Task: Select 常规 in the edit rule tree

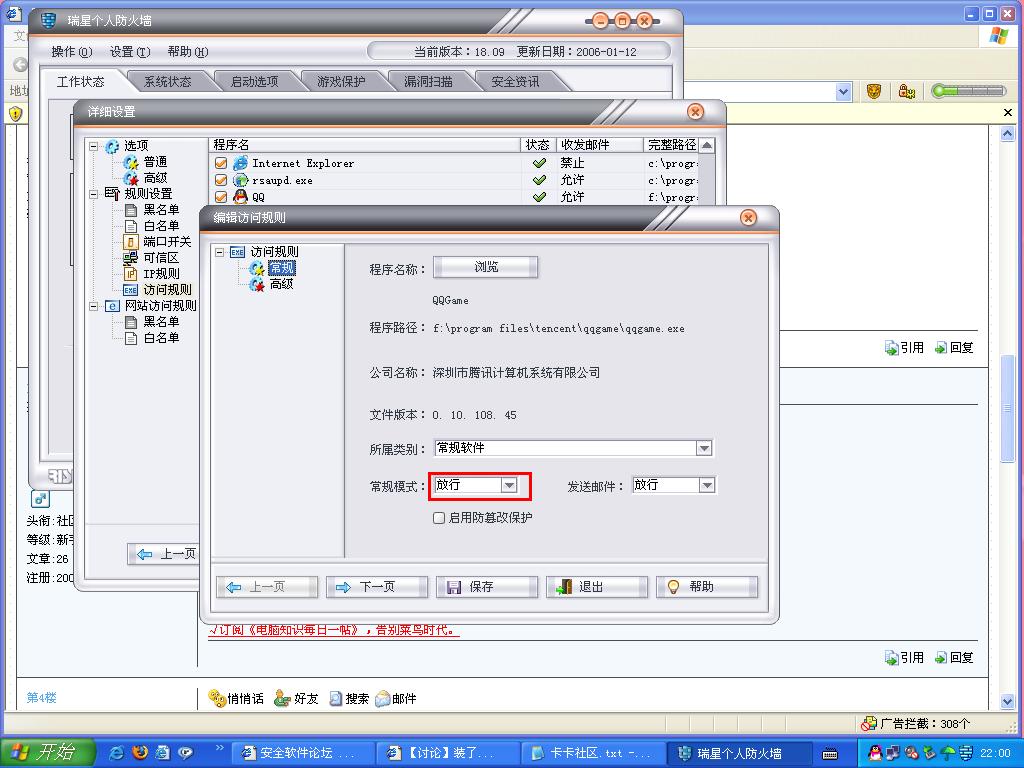Action: coord(281,268)
